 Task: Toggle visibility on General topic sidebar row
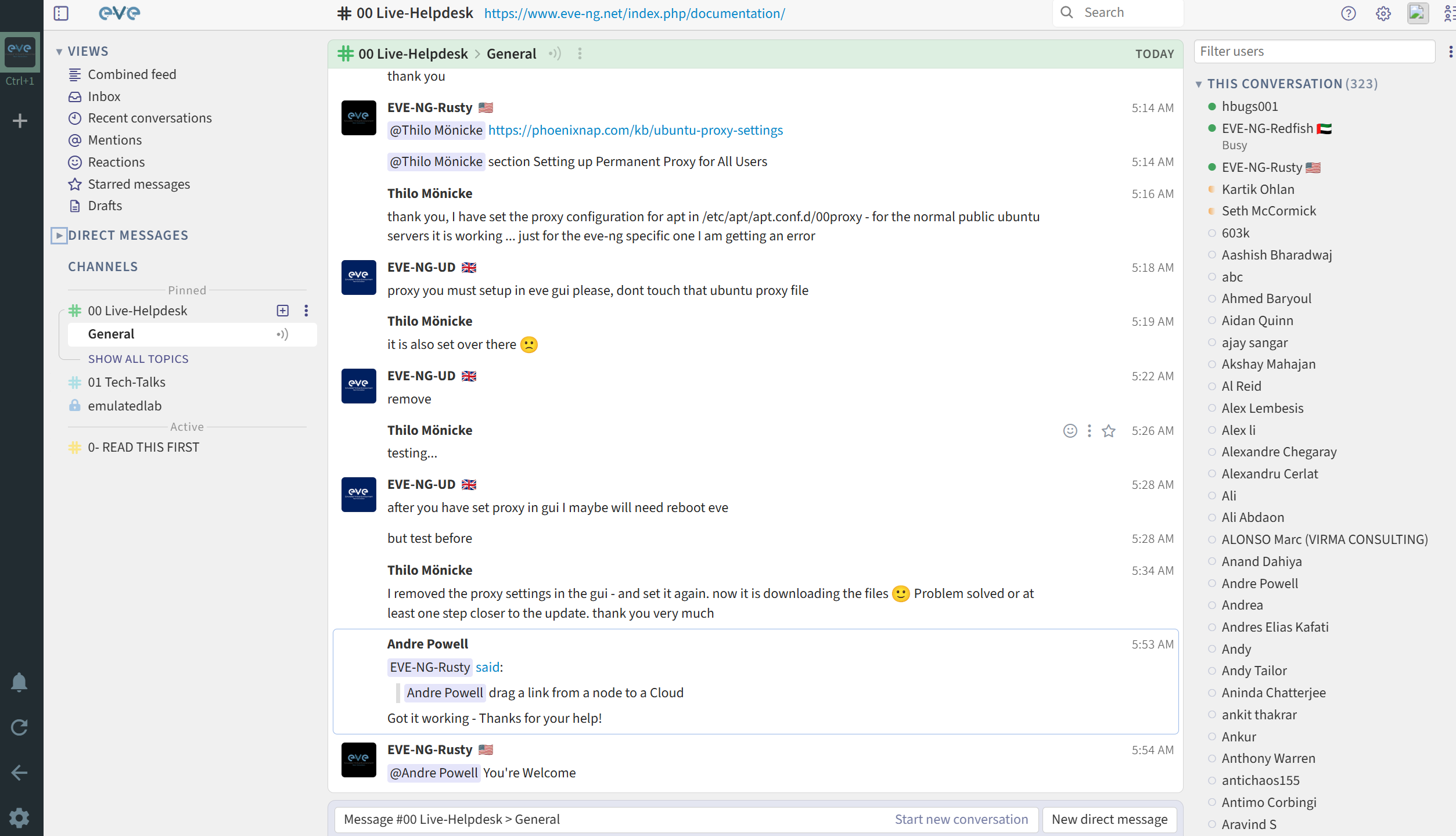[283, 334]
